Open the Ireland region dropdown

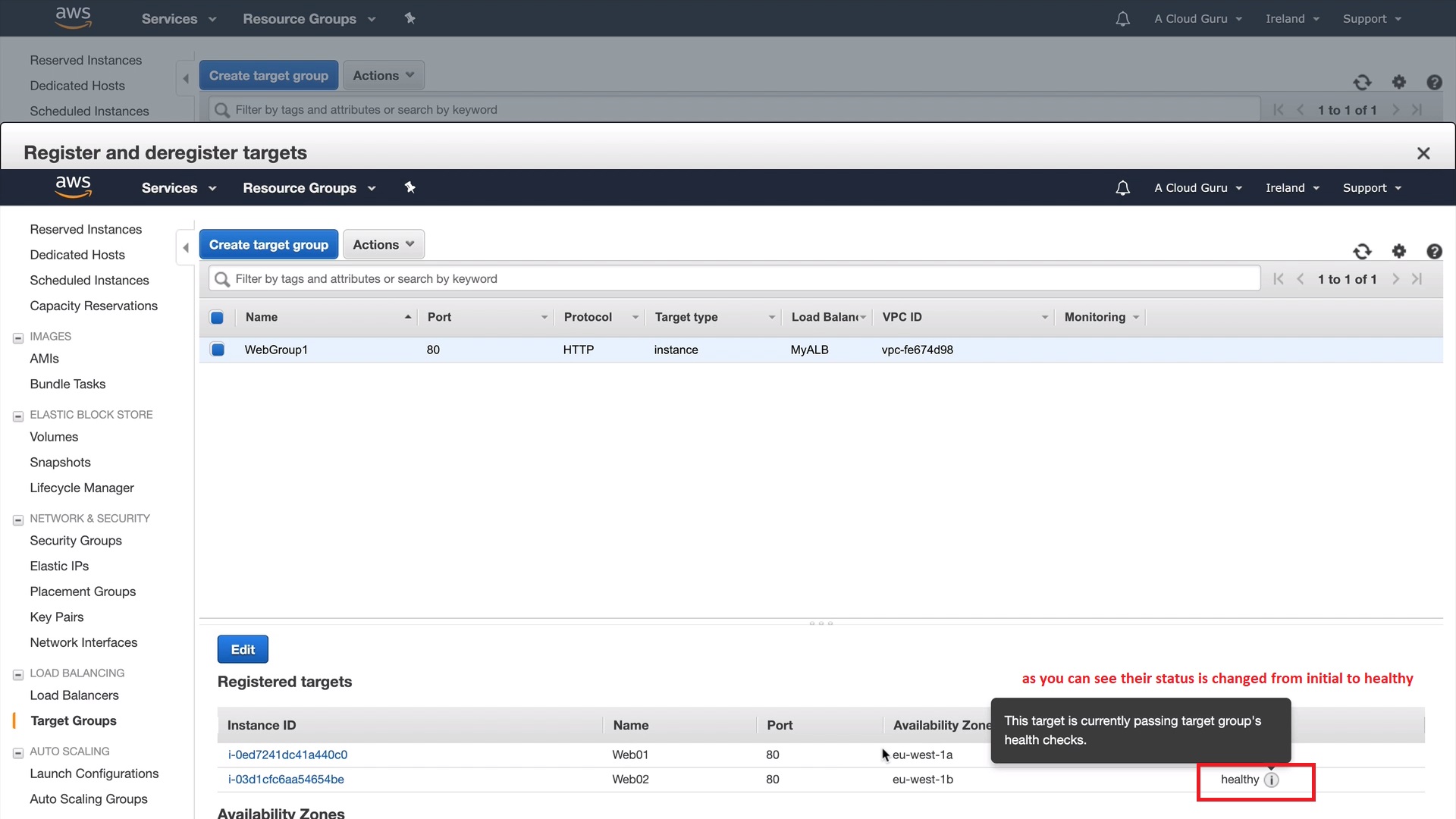1292,188
